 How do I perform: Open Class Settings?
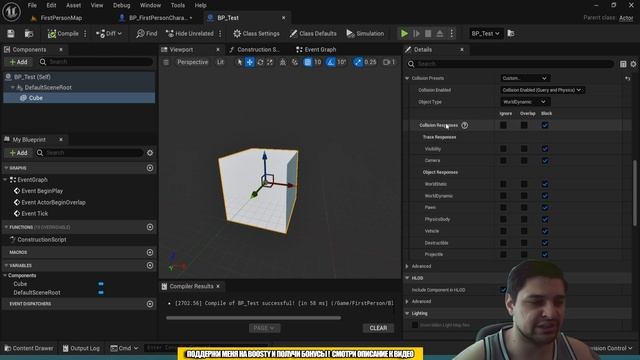pyautogui.click(x=256, y=33)
